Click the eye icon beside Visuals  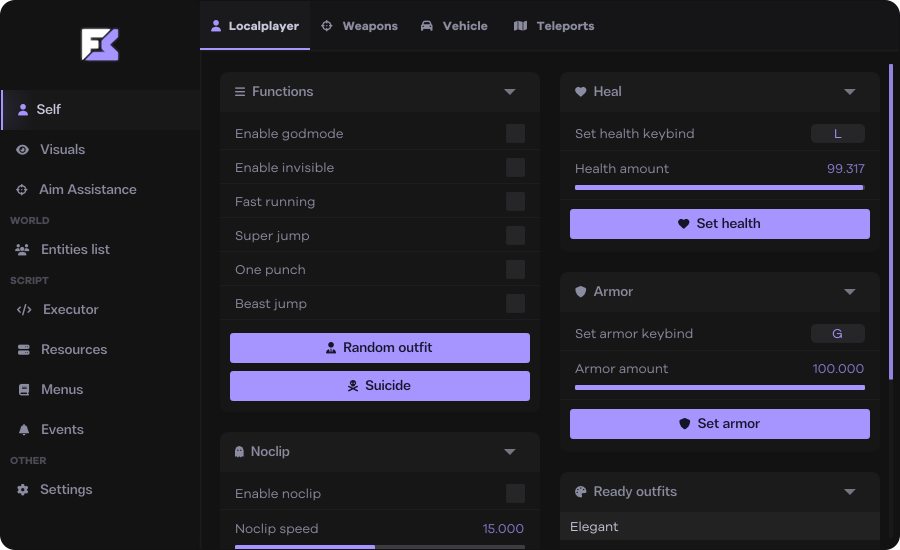[x=22, y=150]
